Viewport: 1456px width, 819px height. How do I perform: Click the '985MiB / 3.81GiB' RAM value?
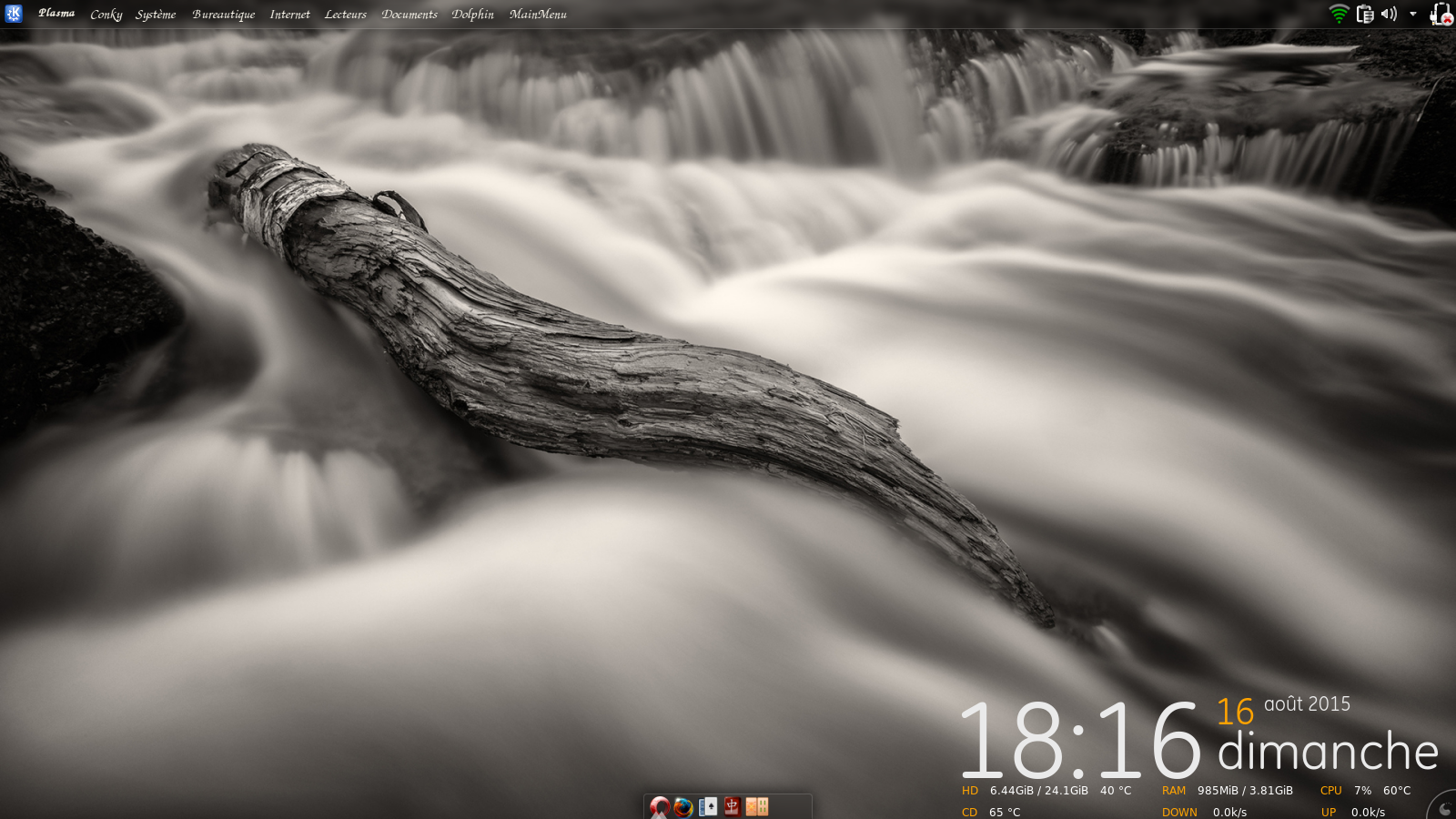(x=1245, y=791)
